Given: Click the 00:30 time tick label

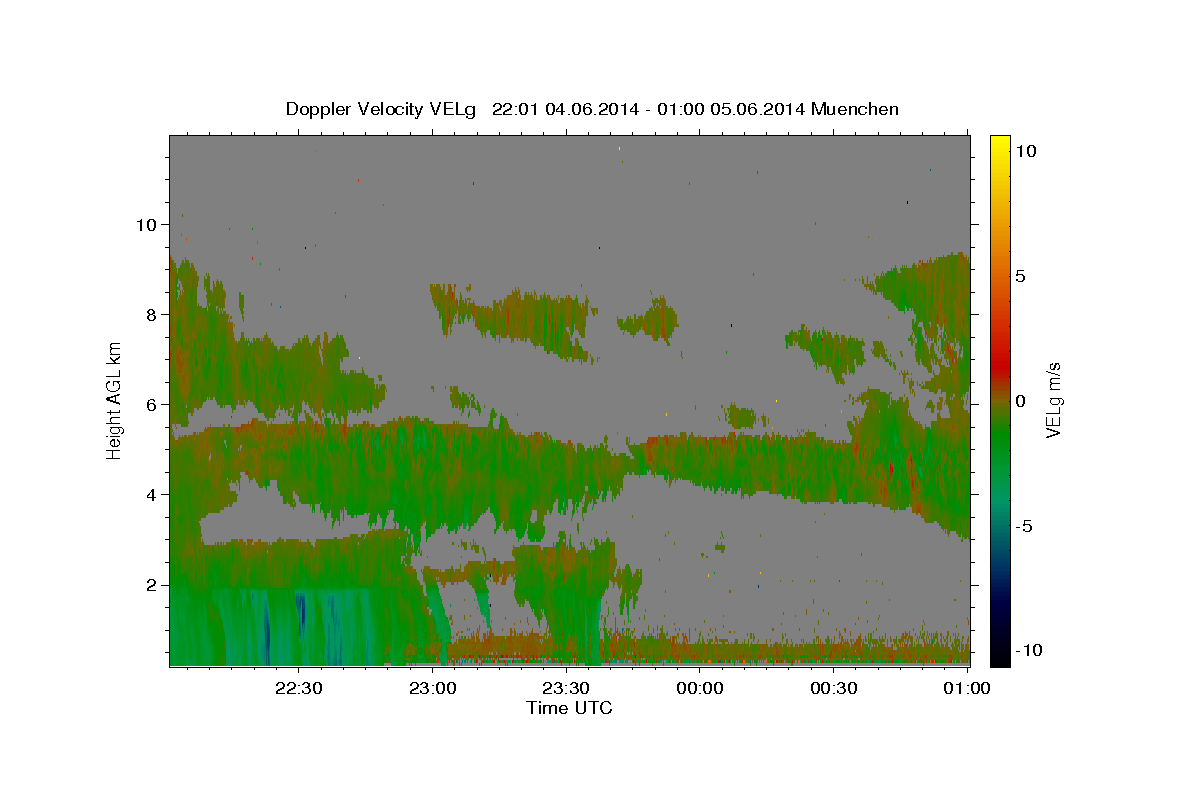Looking at the screenshot, I should (x=834, y=688).
